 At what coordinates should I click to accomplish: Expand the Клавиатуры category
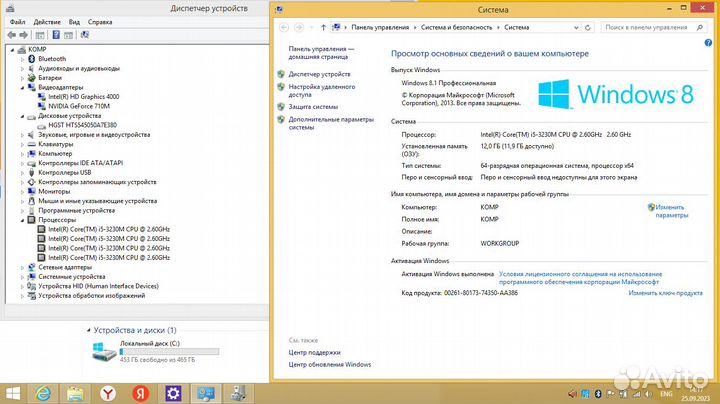[x=22, y=144]
